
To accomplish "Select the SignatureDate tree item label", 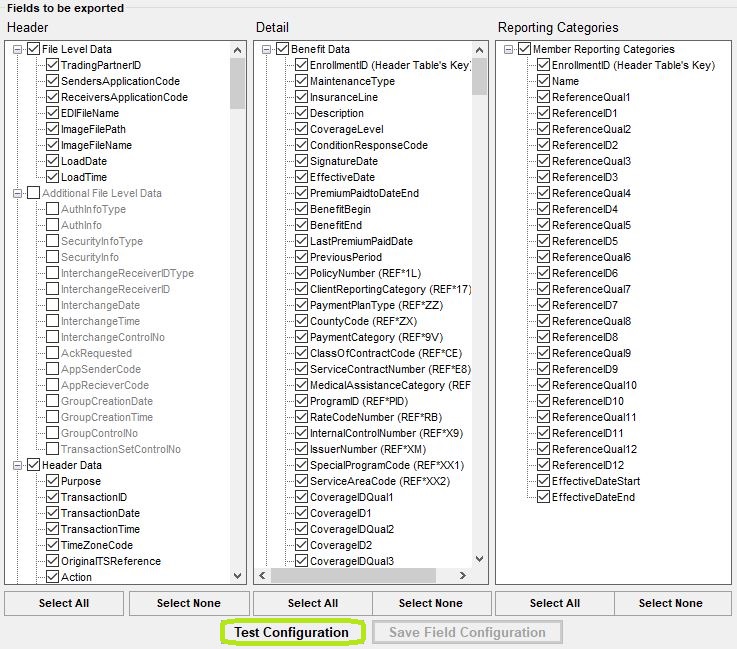I will tap(344, 161).
